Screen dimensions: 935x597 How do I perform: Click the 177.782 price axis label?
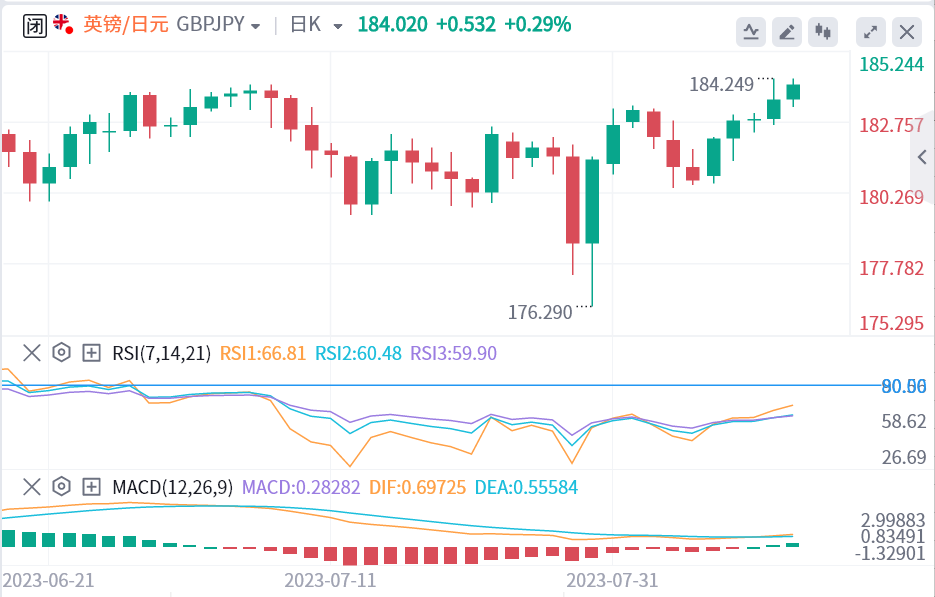click(891, 268)
